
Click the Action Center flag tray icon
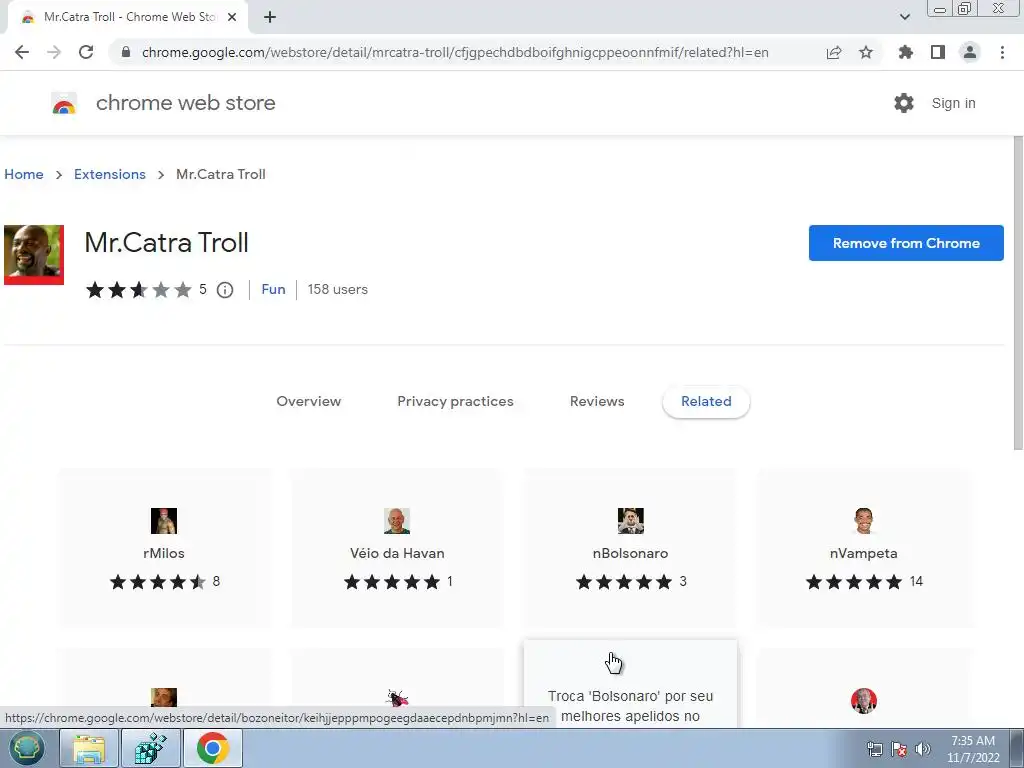tap(899, 749)
